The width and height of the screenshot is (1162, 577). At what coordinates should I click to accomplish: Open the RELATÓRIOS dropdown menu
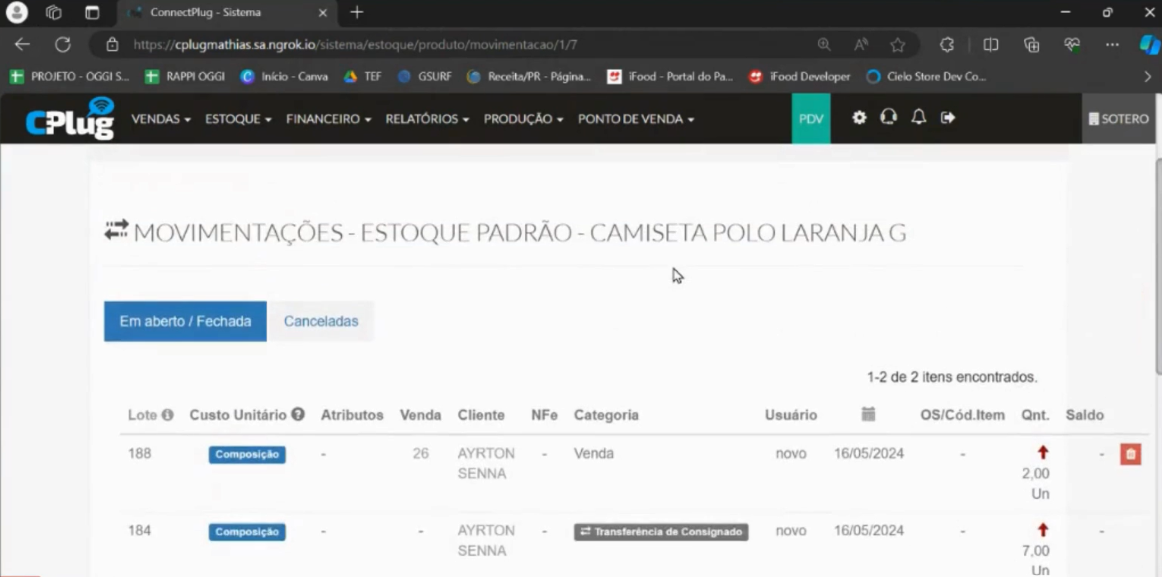pos(427,119)
